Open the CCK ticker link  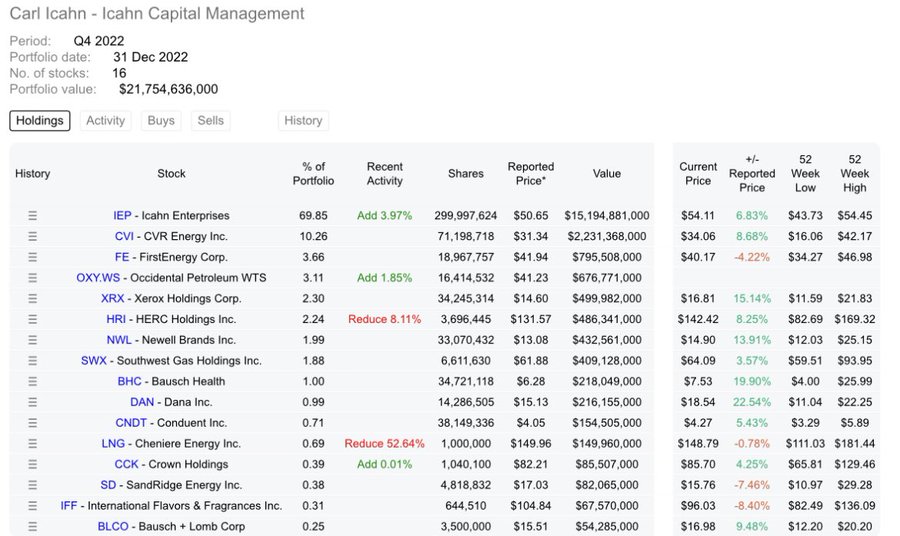coord(126,464)
